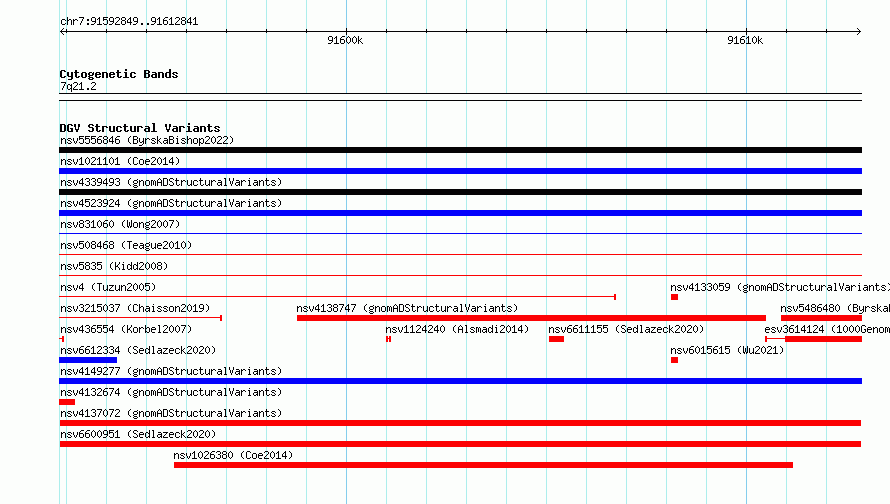Screen dimensions: 890x504
Task: Click the 7q21.2 band label
Action: [78, 86]
